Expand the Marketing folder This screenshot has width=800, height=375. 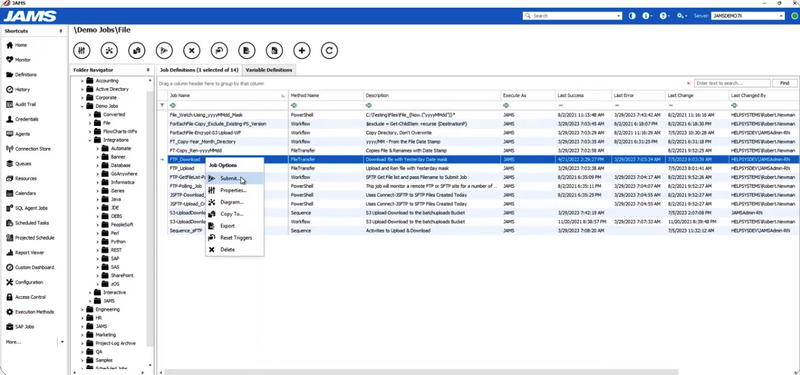click(82, 335)
